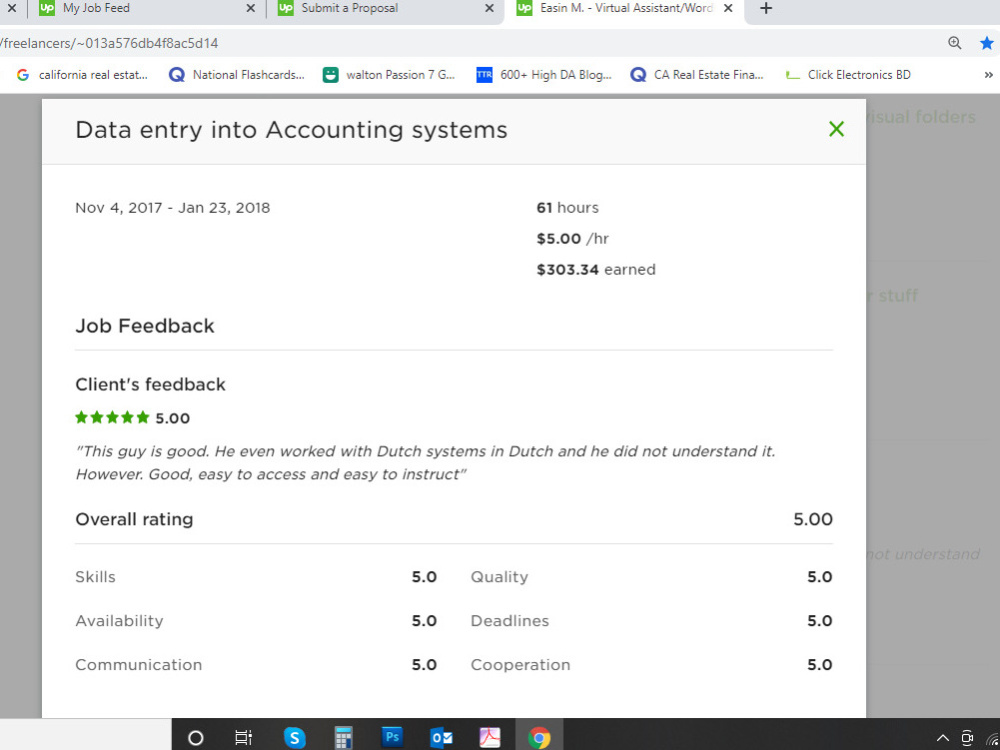The width and height of the screenshot is (1000, 750).
Task: Click the "Overall rating" label
Action: point(135,519)
